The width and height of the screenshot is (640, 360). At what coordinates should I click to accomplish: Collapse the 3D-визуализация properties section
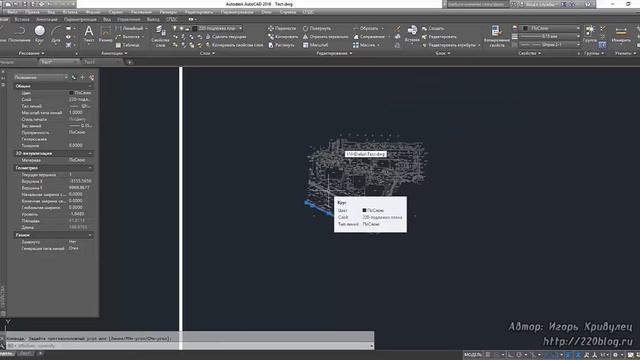pyautogui.click(x=90, y=153)
